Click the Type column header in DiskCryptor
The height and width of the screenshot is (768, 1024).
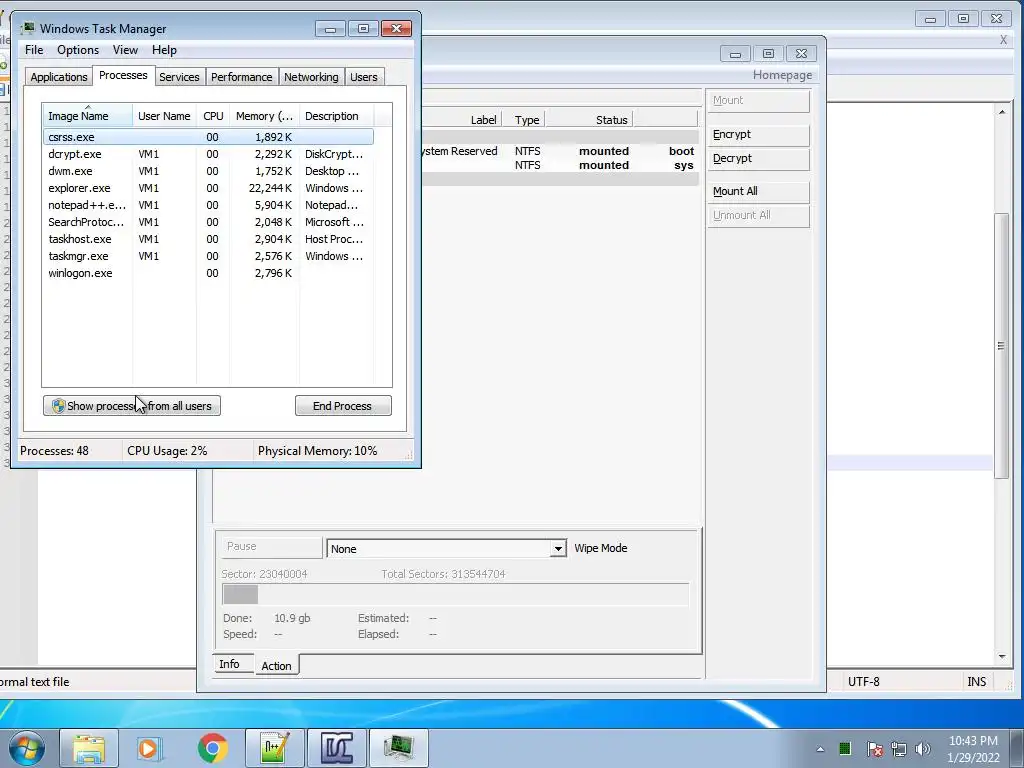point(526,120)
